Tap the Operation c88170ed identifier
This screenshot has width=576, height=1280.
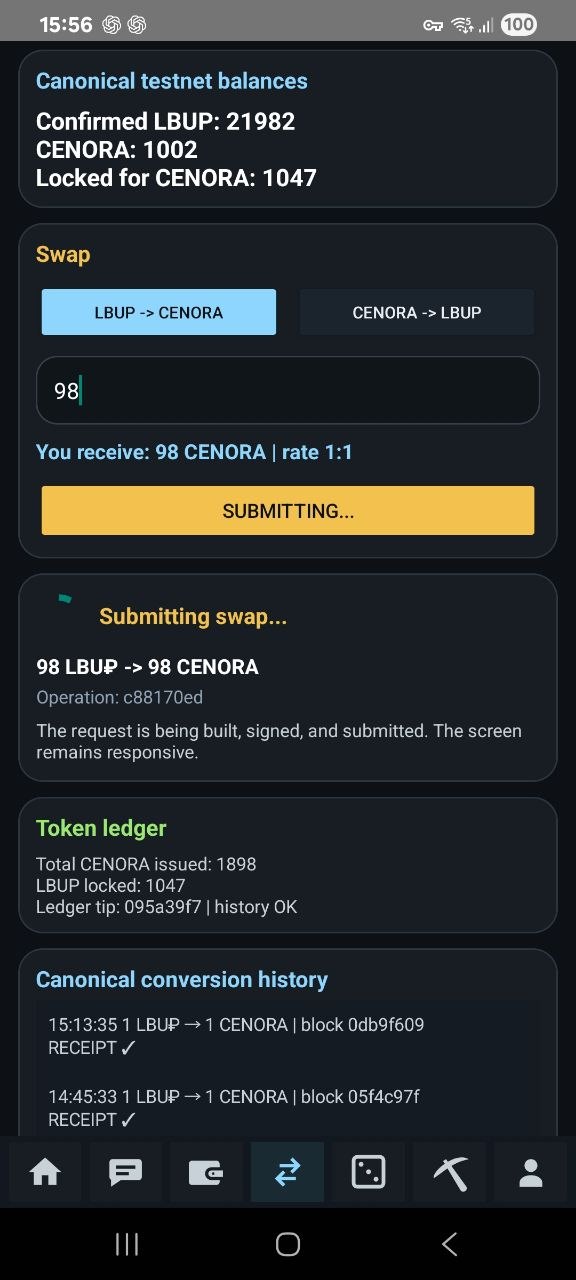click(120, 697)
